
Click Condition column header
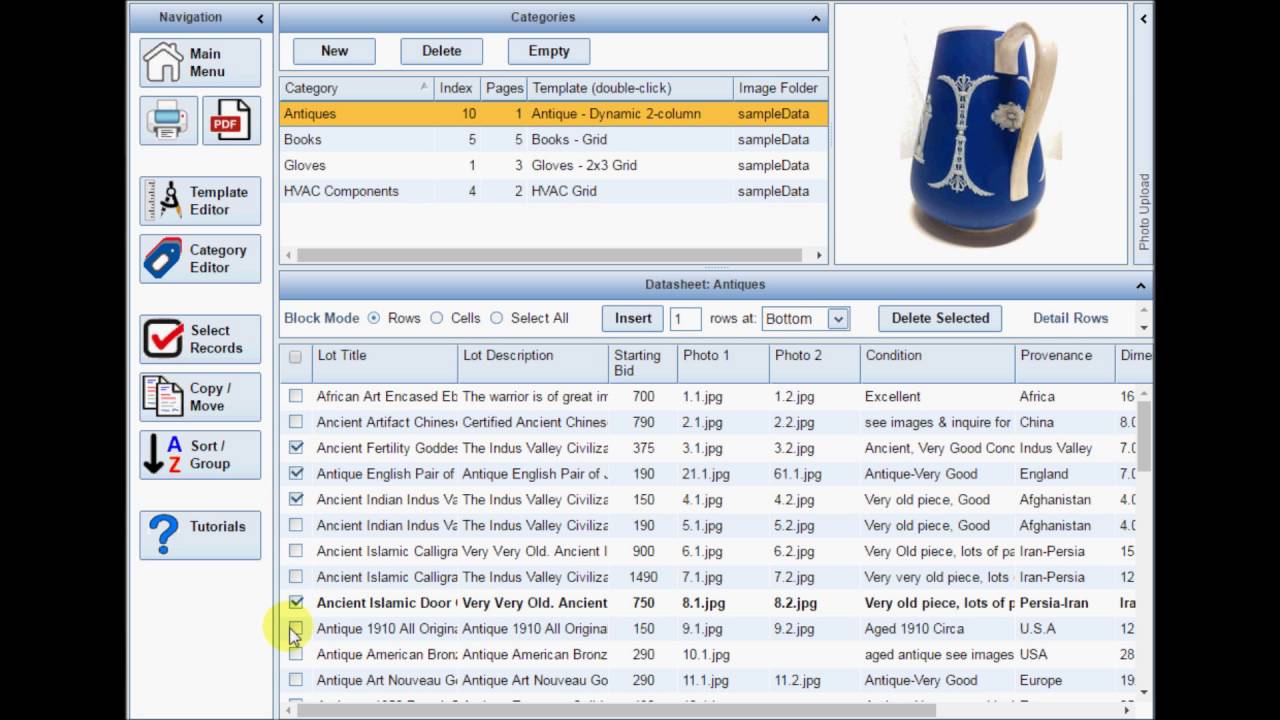coord(937,364)
